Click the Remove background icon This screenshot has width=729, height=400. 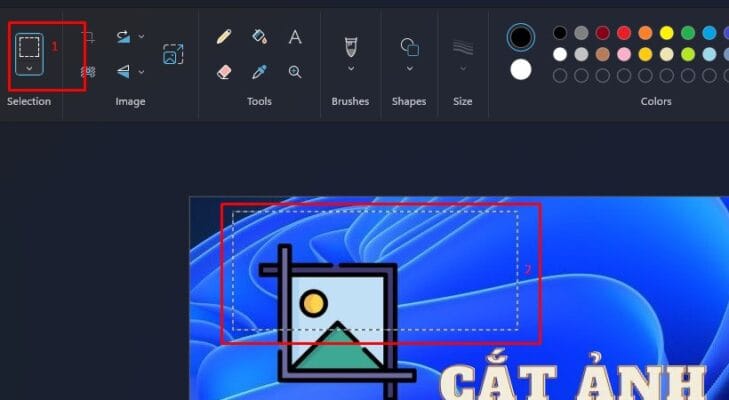[88, 72]
